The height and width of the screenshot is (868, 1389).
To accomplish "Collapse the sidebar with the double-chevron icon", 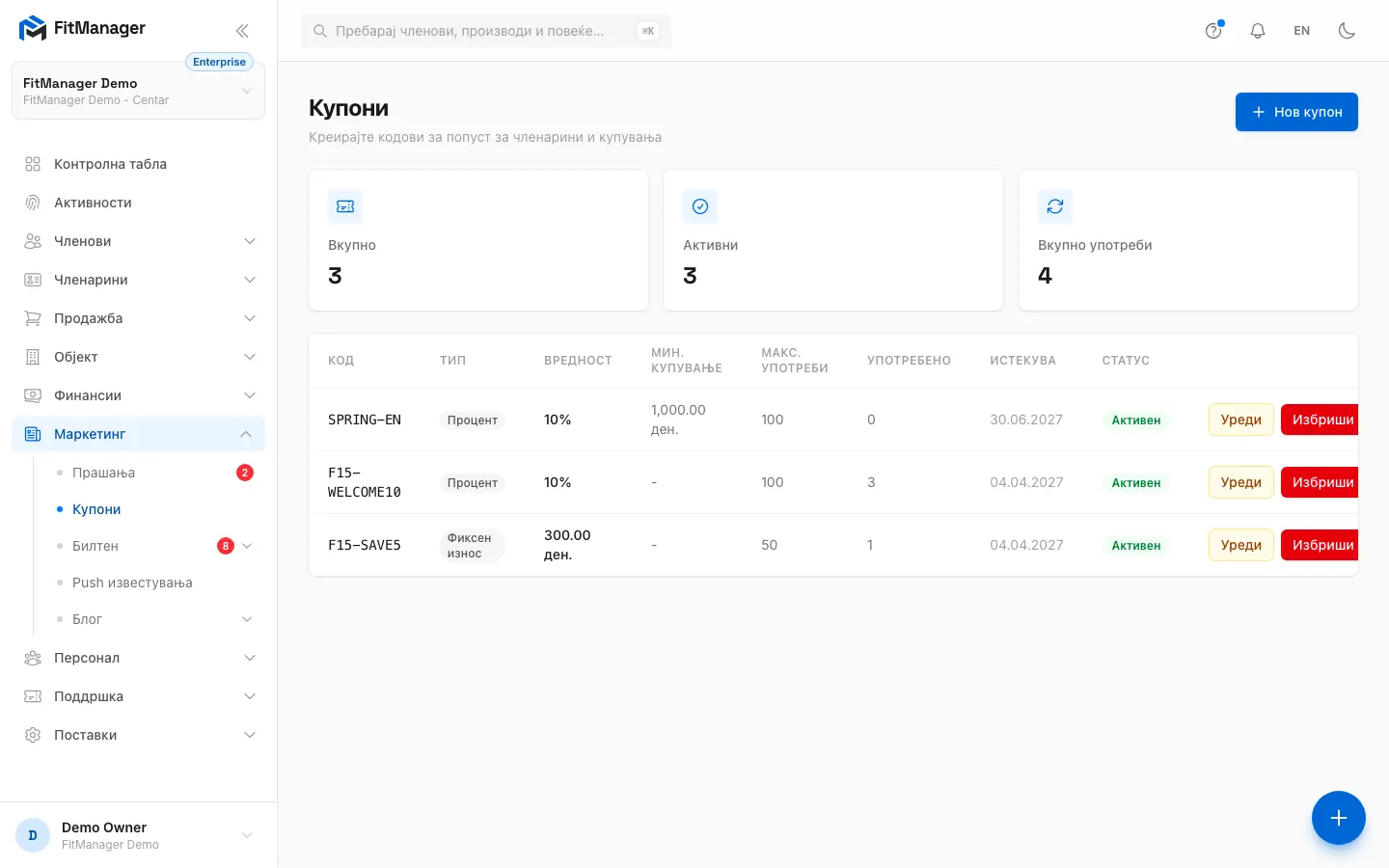I will [242, 31].
